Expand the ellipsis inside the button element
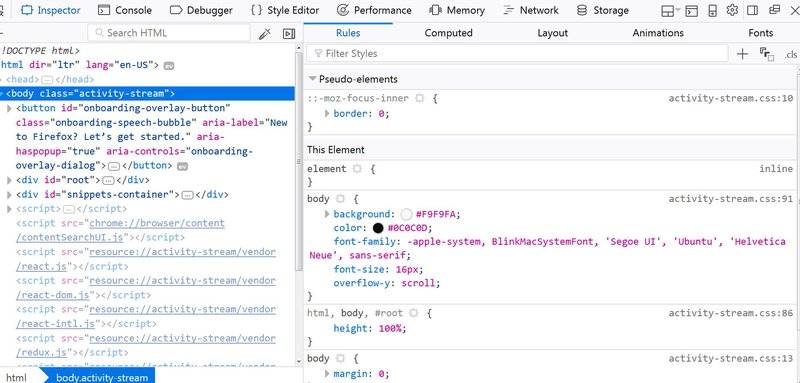Screen dimensions: 800x383 pos(114,166)
